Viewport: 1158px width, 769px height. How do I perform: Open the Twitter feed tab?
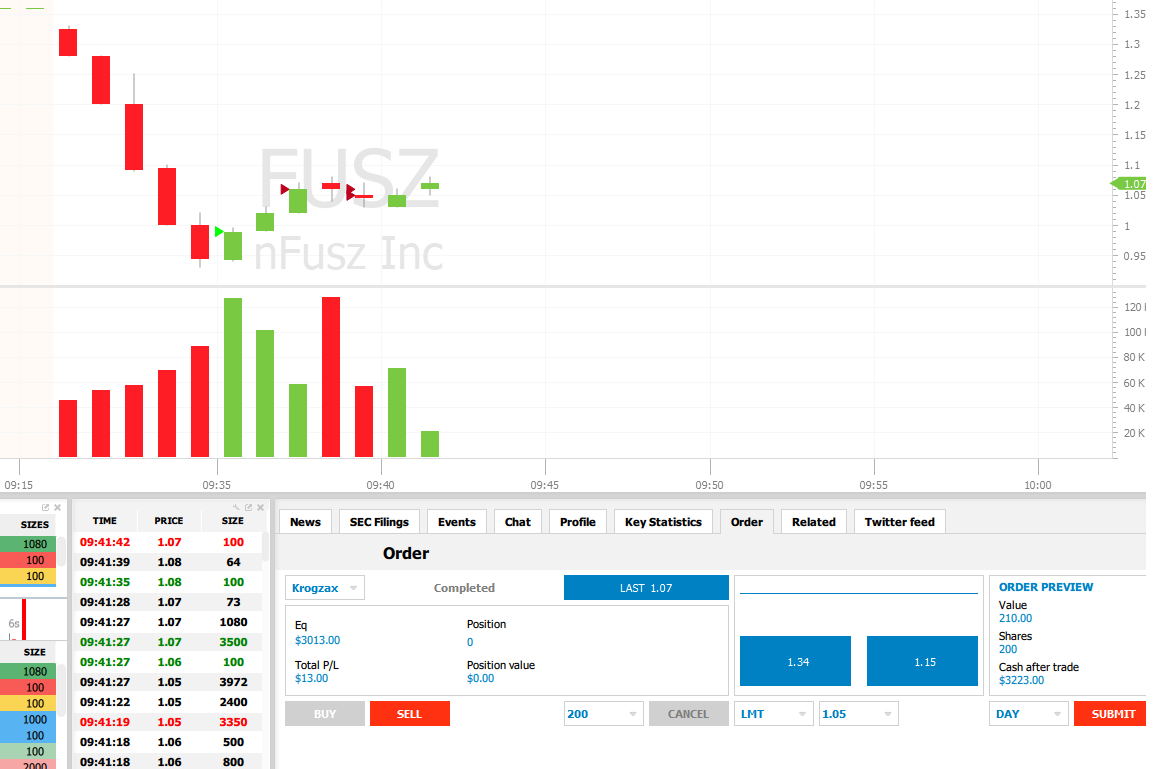[900, 522]
